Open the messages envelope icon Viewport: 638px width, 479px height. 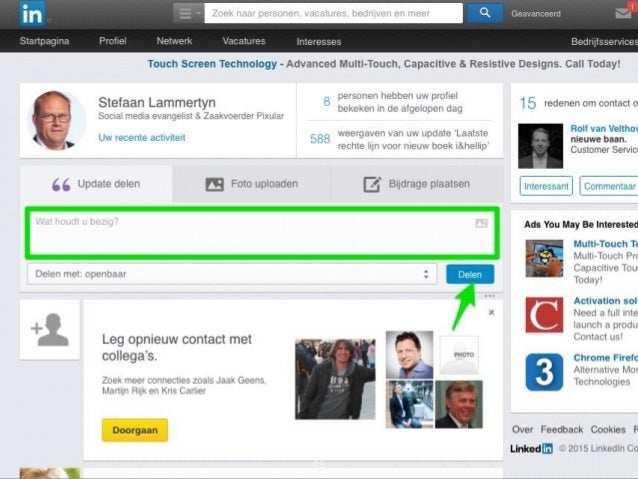coord(623,13)
